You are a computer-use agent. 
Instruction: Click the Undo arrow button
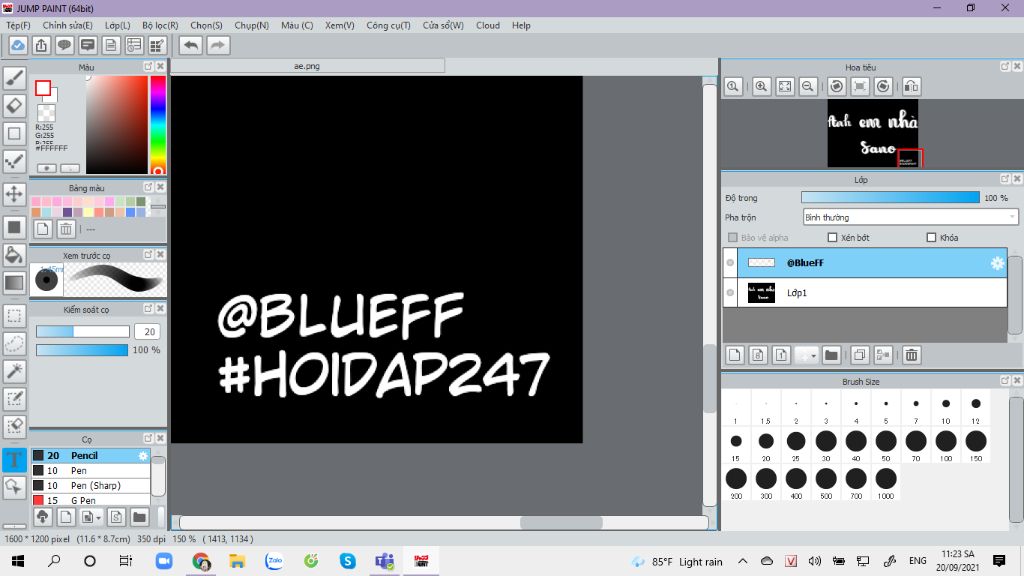(x=191, y=45)
